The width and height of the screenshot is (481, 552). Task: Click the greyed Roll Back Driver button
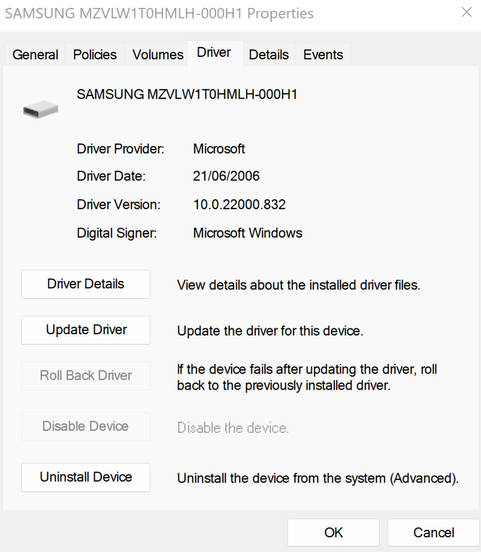(x=86, y=376)
